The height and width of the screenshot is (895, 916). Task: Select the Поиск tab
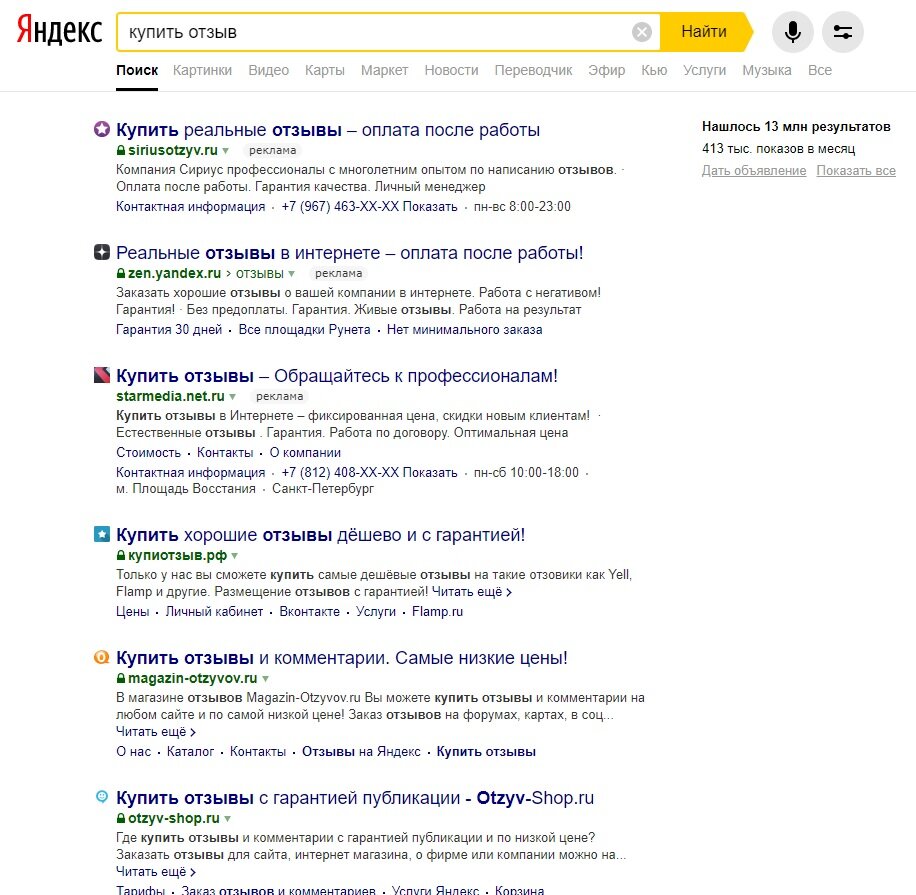pos(137,70)
